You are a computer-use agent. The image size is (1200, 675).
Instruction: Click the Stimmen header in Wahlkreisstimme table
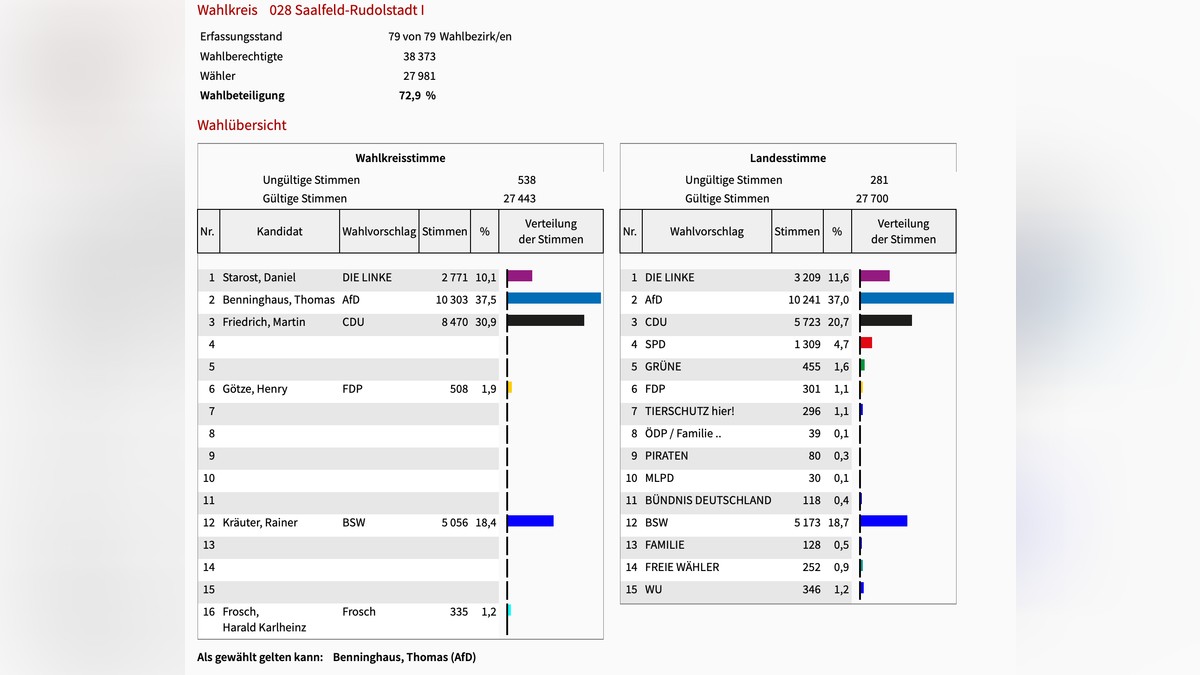444,231
